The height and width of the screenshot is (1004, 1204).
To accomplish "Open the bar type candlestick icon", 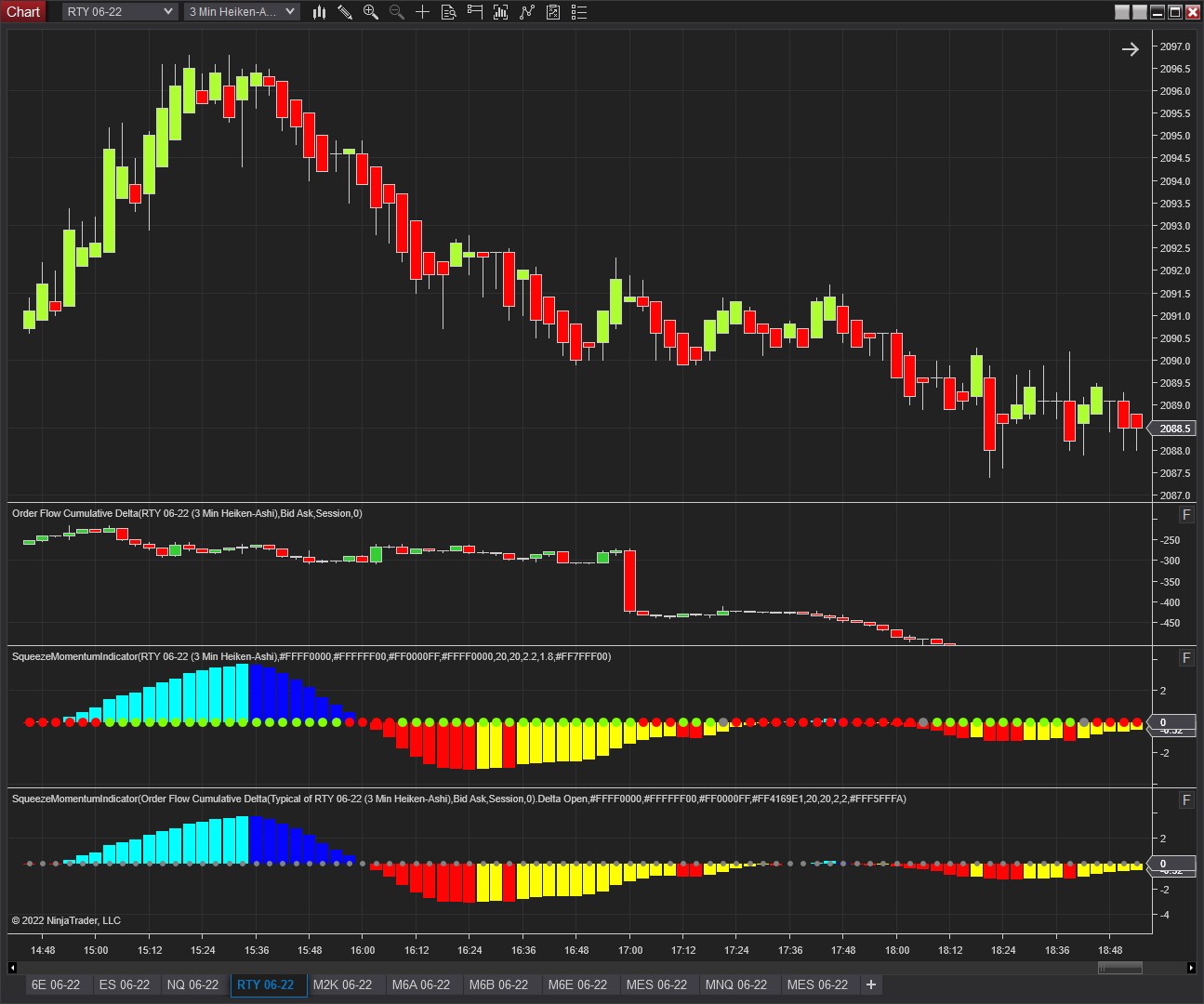I will pyautogui.click(x=319, y=12).
